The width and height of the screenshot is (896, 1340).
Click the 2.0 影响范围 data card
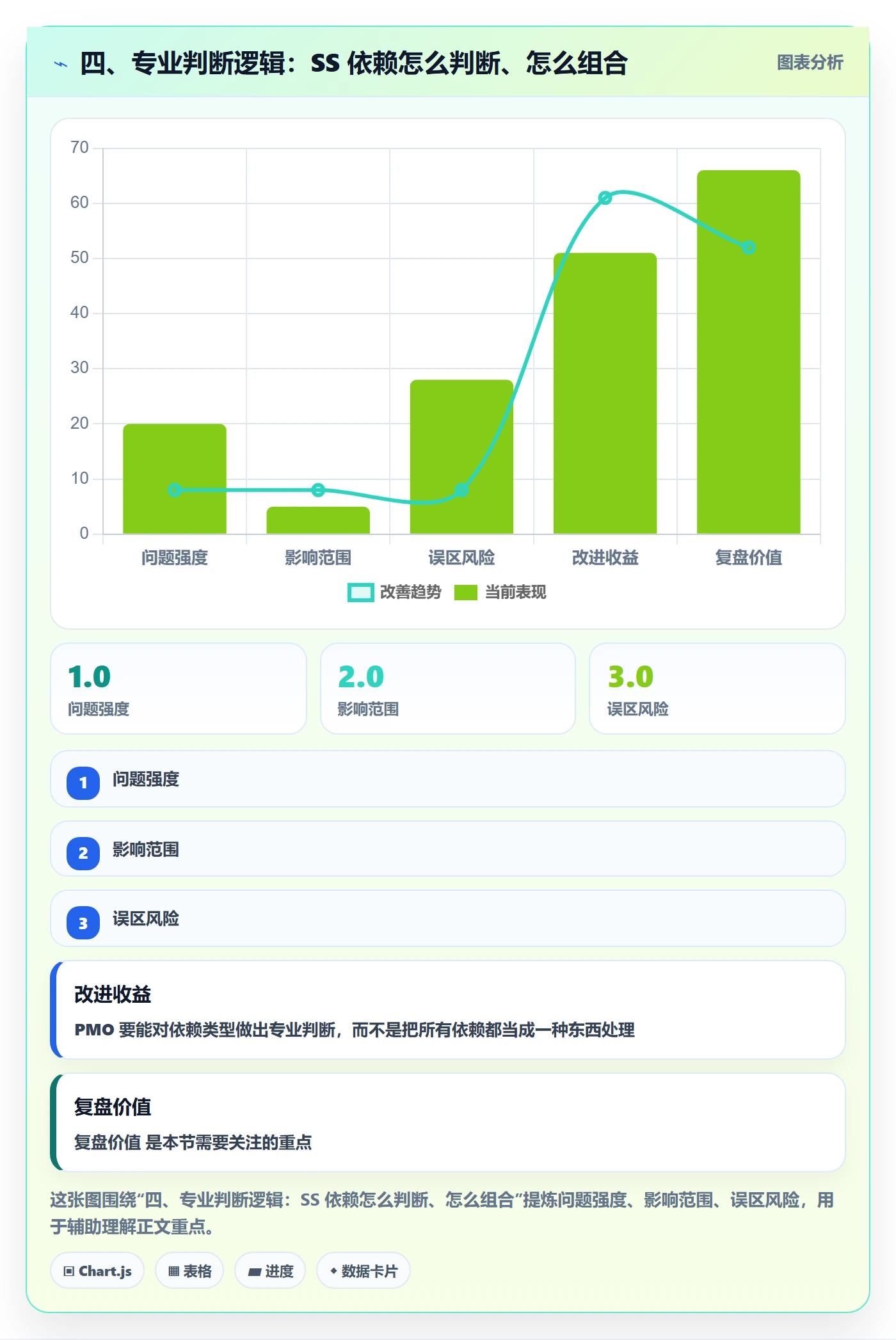point(448,689)
